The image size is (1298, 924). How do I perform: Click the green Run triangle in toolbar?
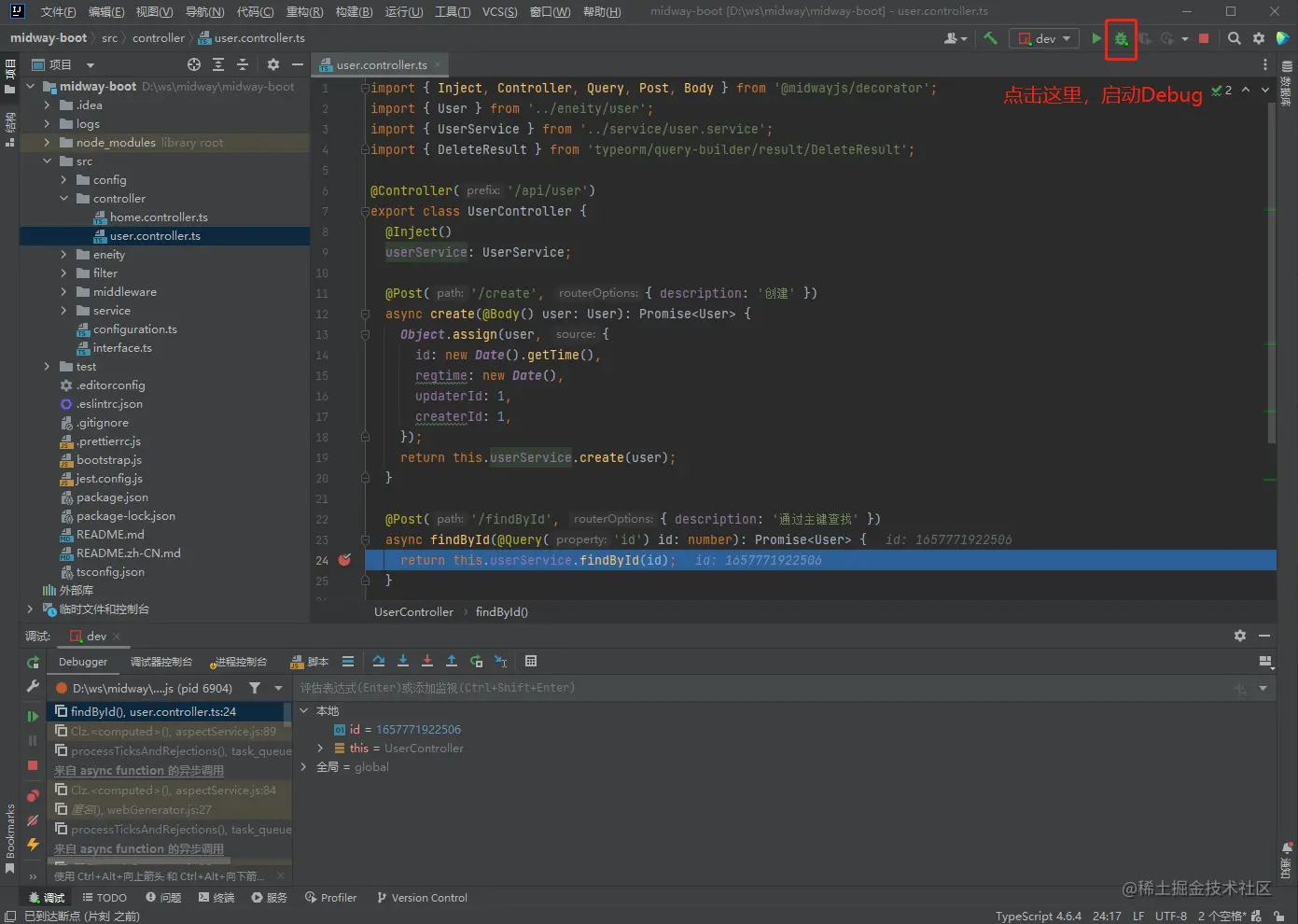pyautogui.click(x=1096, y=38)
